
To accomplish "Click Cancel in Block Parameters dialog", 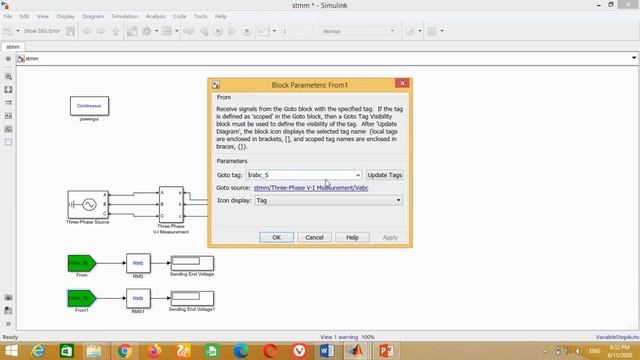I will click(314, 237).
